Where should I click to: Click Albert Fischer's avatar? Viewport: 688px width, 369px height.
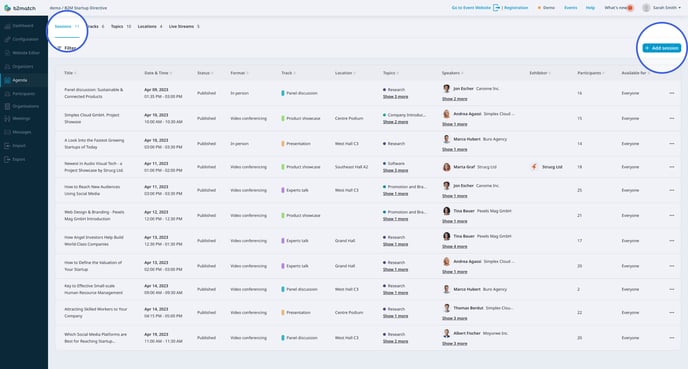(446, 333)
